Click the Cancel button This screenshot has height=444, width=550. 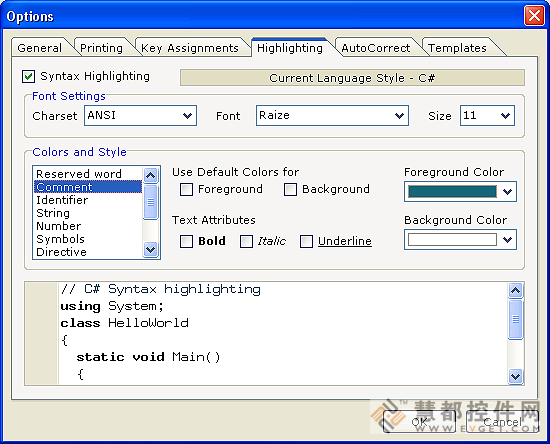pyautogui.click(x=502, y=421)
